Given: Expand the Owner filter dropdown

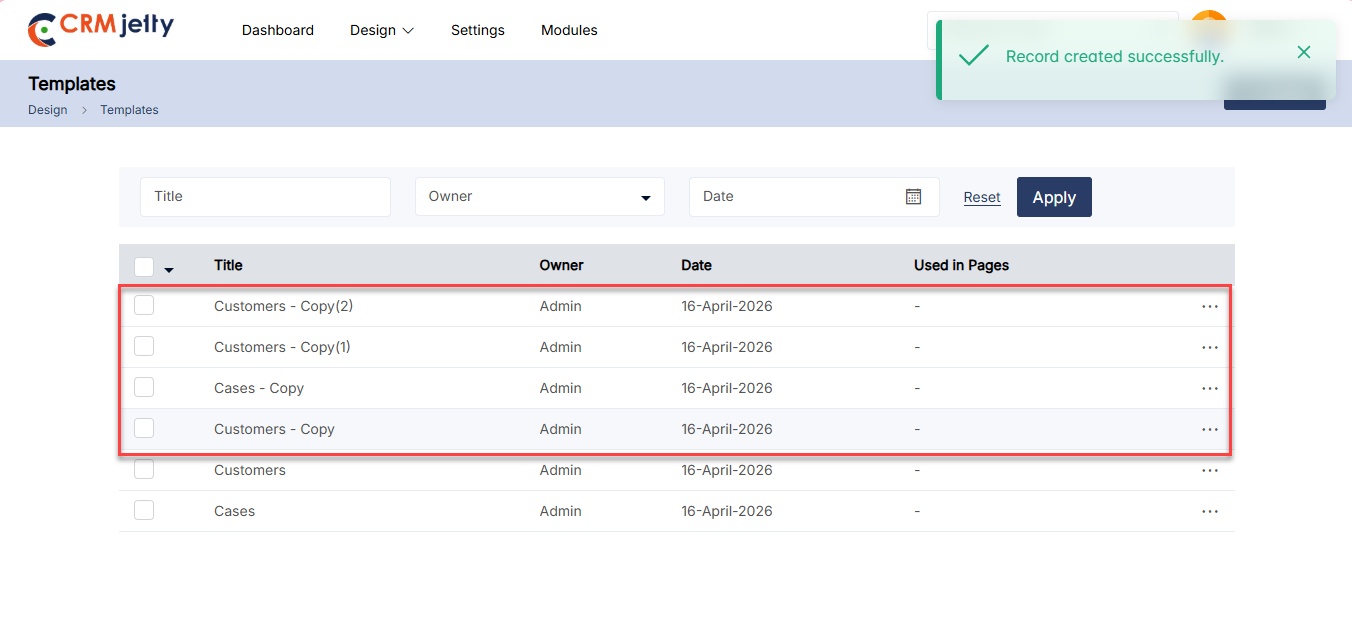Looking at the screenshot, I should (539, 197).
